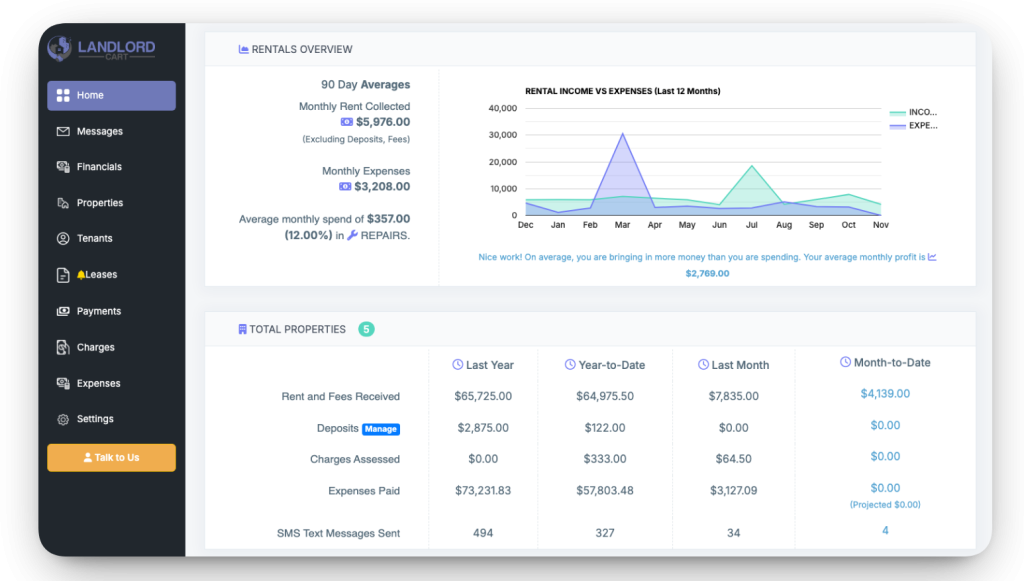Screen dimensions: 1024x581
Task: Open the Home menu item
Action: (111, 95)
